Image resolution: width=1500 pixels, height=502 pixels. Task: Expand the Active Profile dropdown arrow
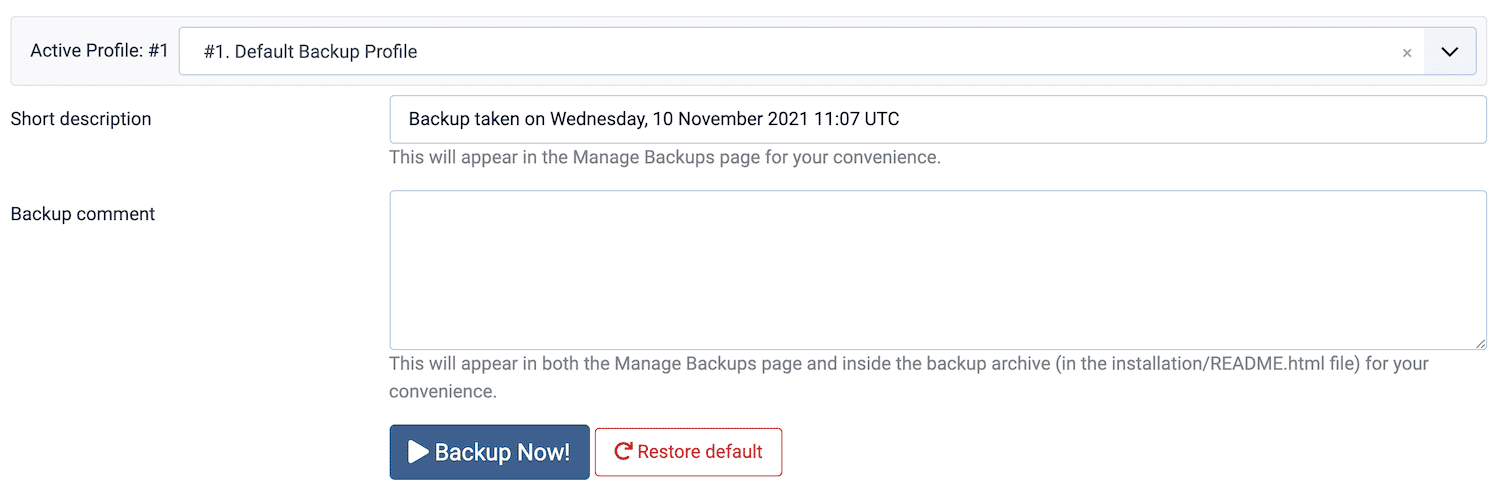(x=1449, y=52)
